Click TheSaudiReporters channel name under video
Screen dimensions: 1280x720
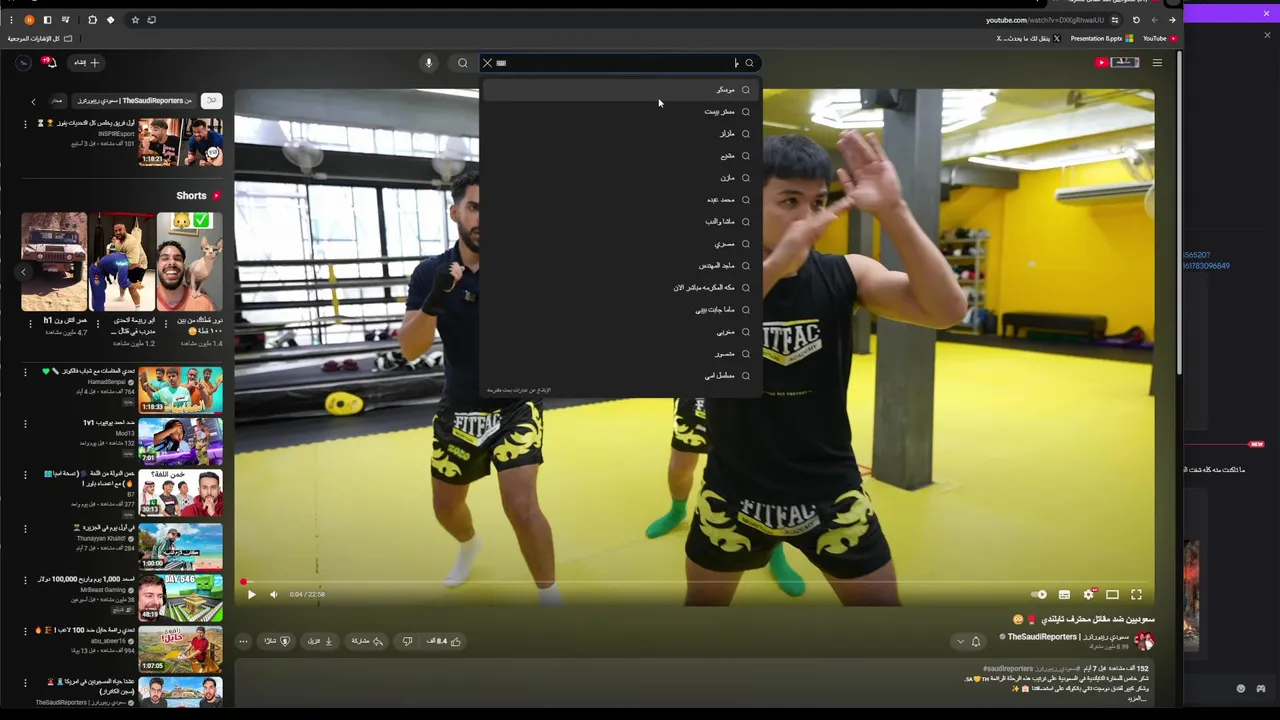click(x=1068, y=637)
